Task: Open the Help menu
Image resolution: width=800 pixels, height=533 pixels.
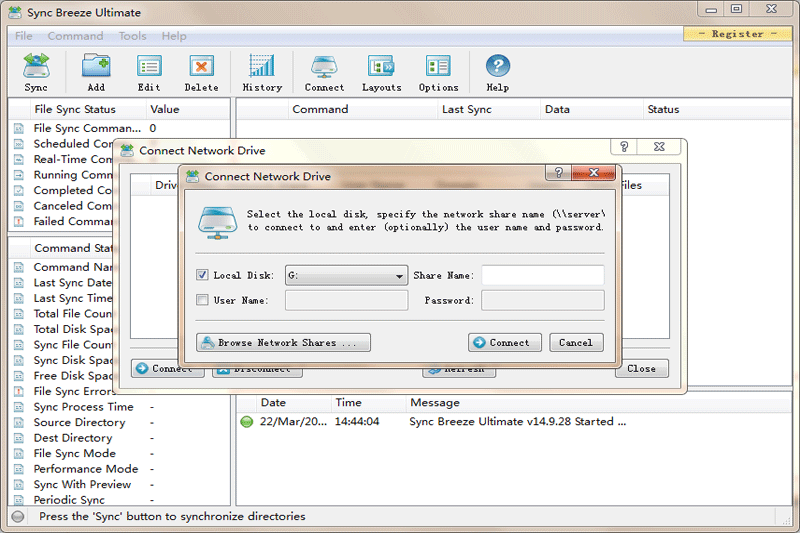Action: click(x=174, y=36)
